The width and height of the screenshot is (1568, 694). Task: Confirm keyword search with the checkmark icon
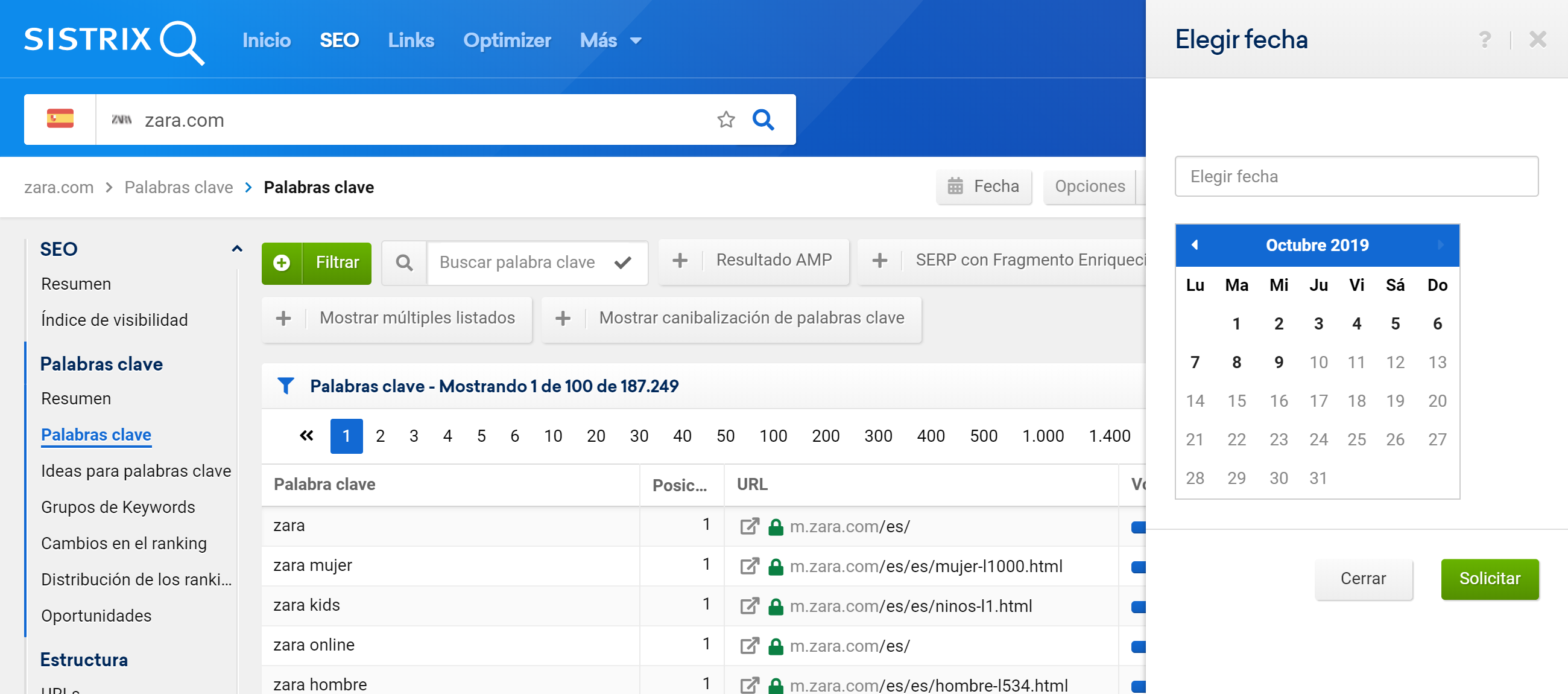pyautogui.click(x=622, y=263)
